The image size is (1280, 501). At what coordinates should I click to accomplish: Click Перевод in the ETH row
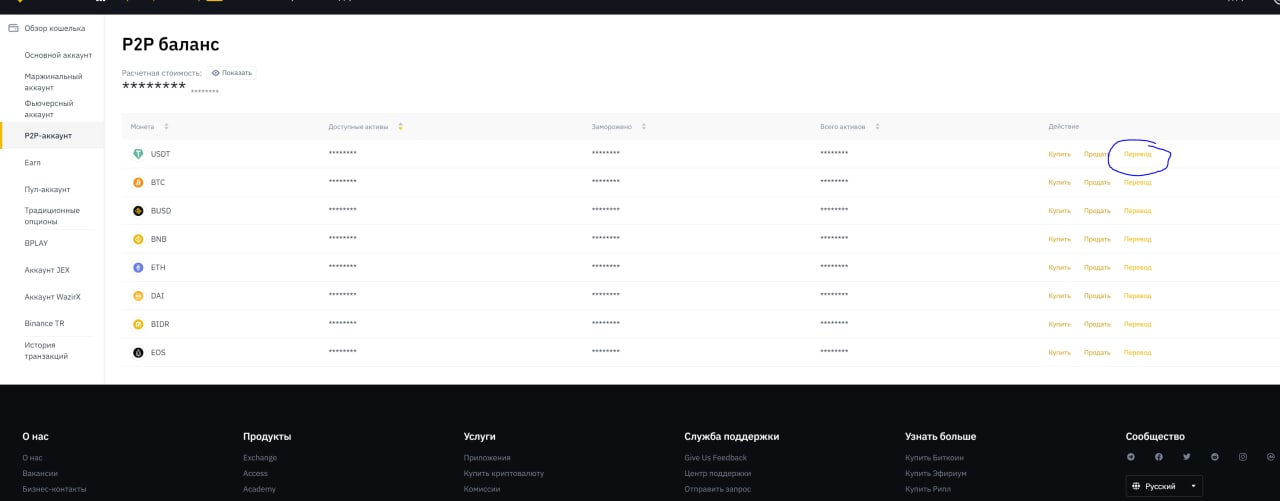point(1138,267)
